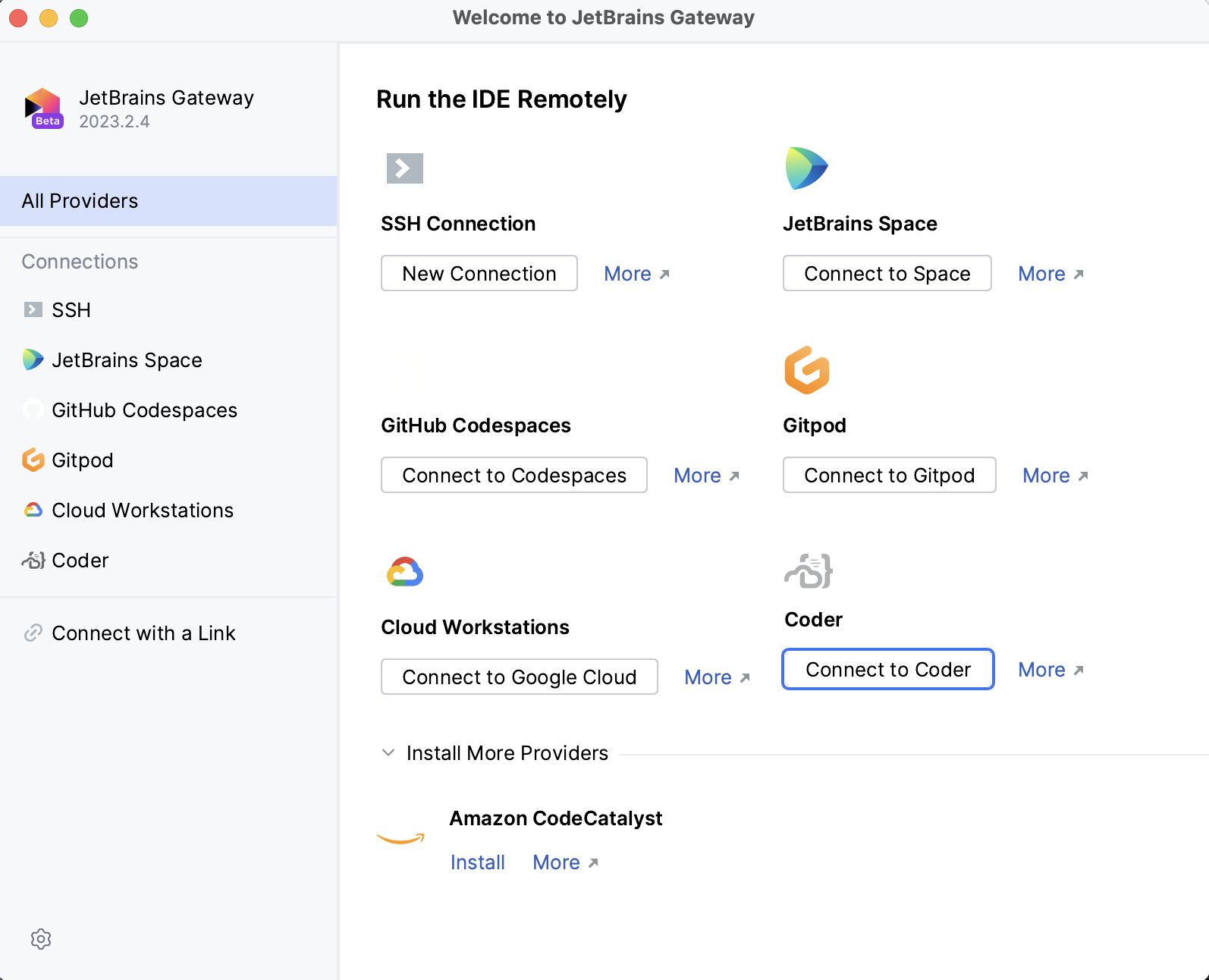Open SSH in the Connections list
The image size is (1209, 980).
coord(71,310)
